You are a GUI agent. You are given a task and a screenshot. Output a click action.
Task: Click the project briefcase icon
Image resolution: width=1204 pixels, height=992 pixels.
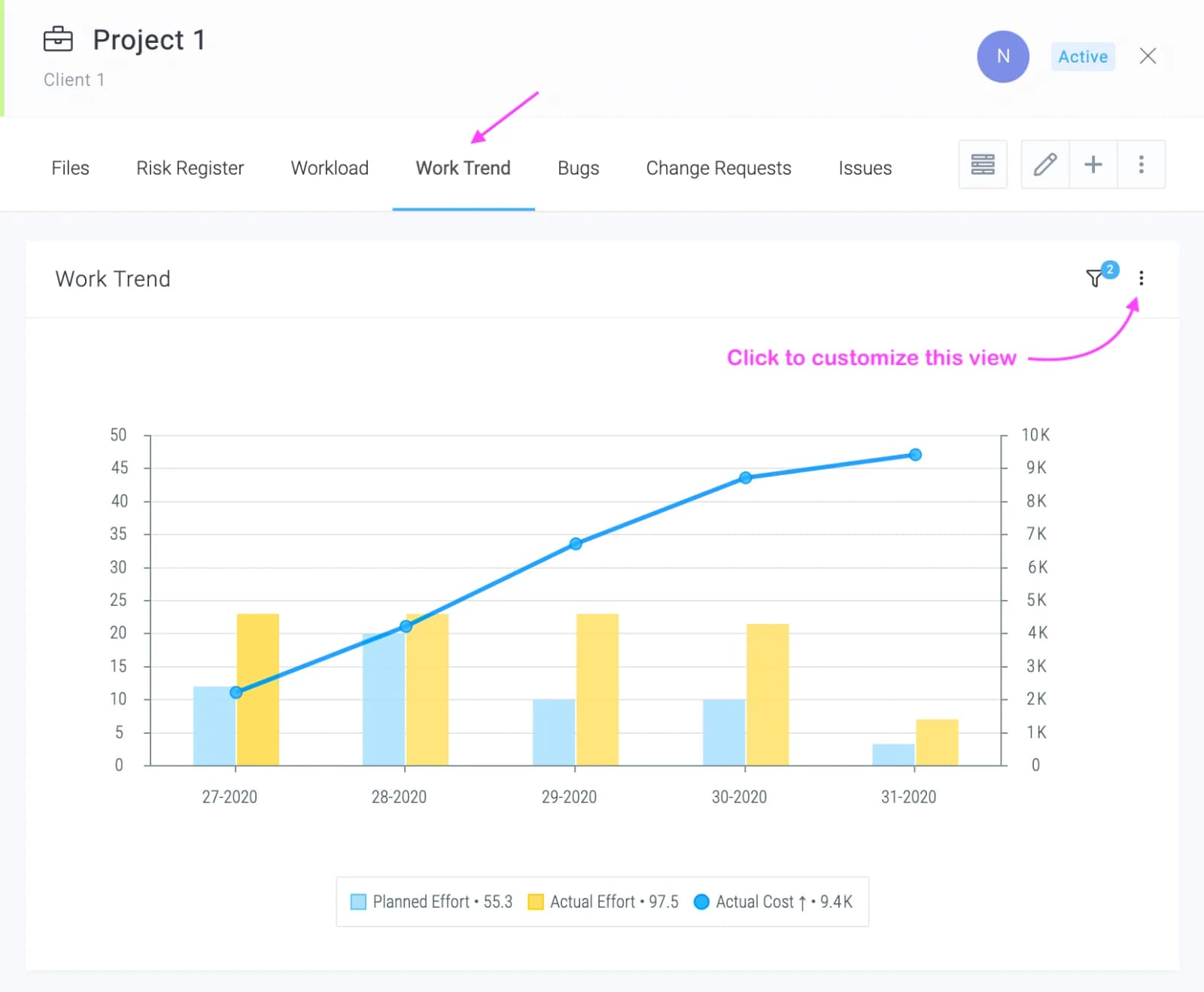pyautogui.click(x=58, y=39)
